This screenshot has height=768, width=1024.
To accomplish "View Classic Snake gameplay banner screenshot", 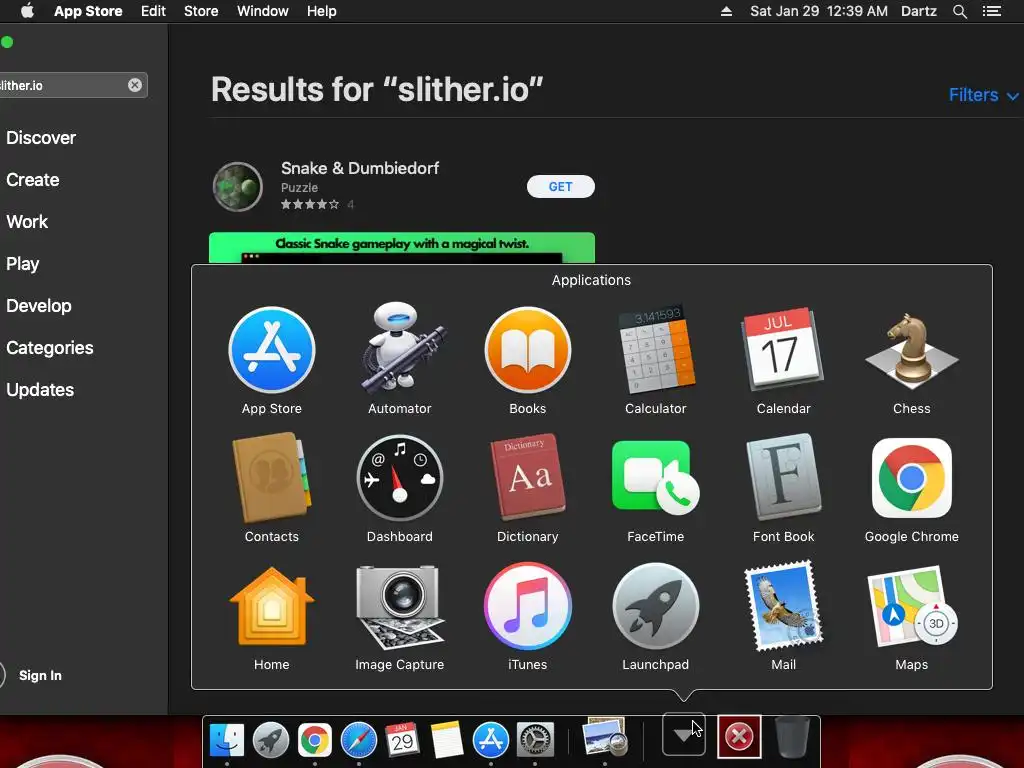I will tap(402, 248).
